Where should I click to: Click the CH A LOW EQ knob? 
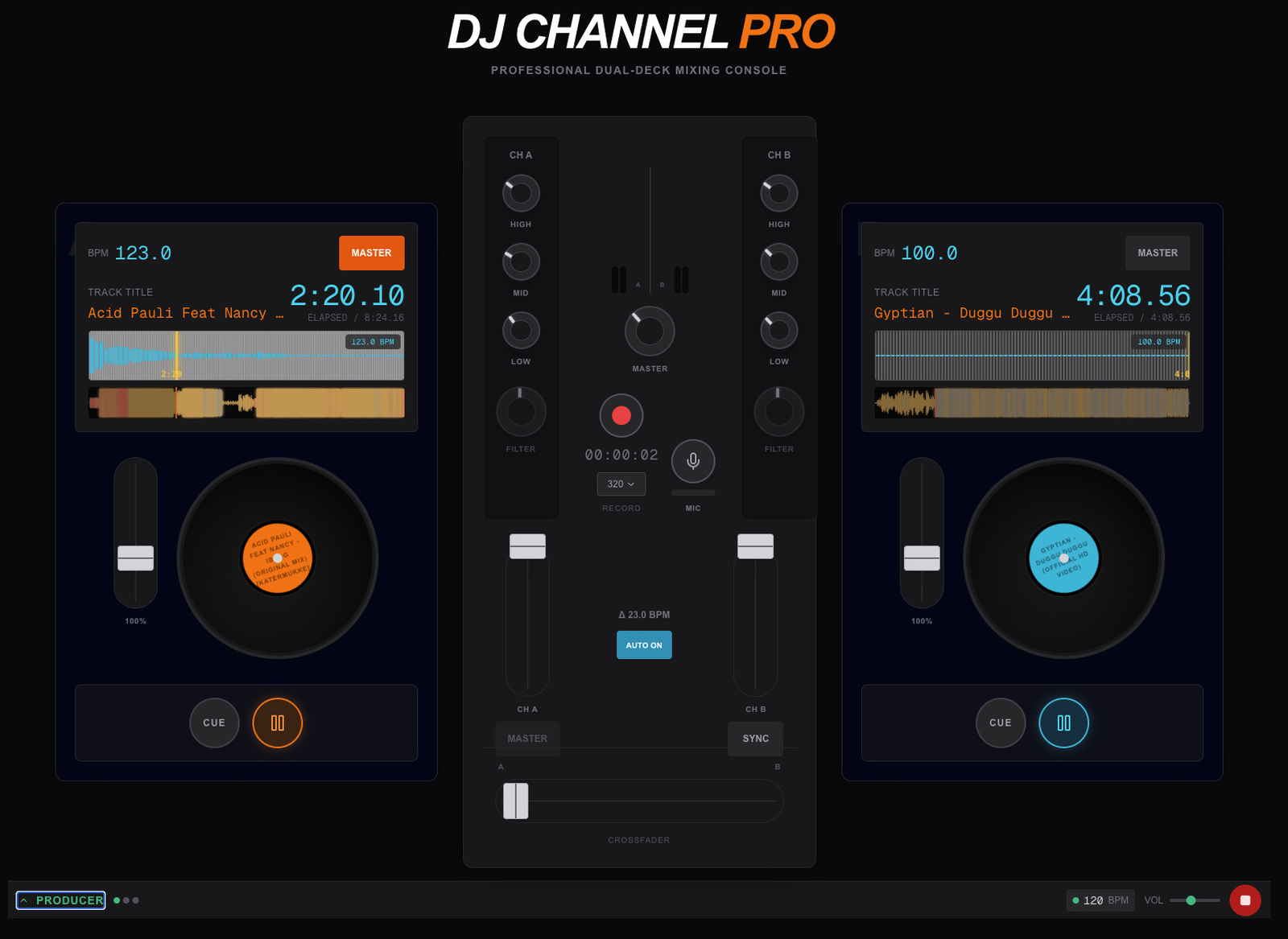tap(521, 330)
